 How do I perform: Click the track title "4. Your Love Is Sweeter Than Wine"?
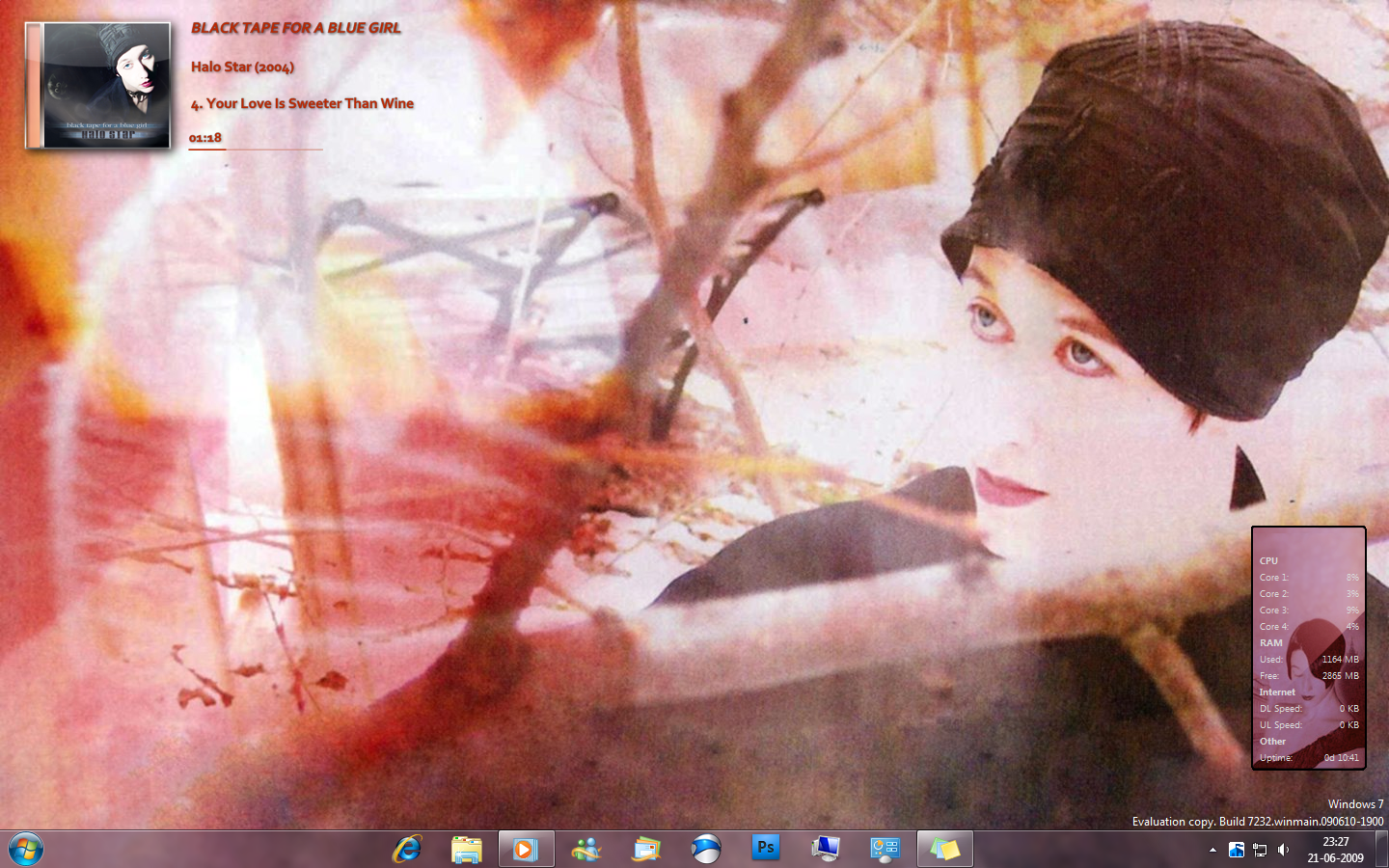[x=302, y=103]
